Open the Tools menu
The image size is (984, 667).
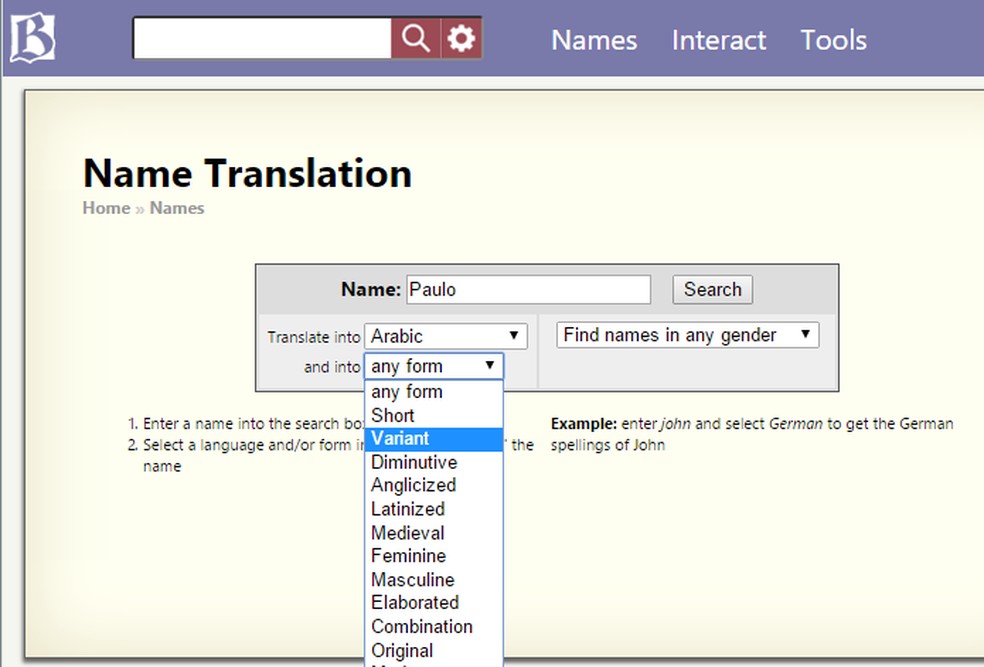tap(833, 40)
